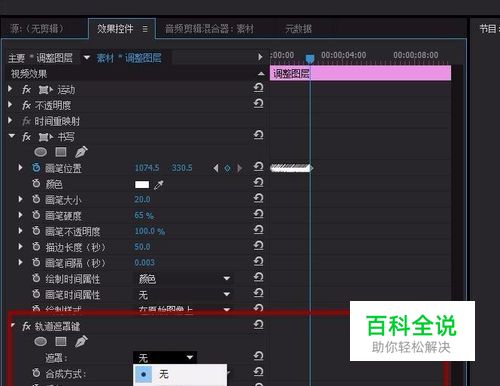
Task: Reset the 颜色 parameter
Action: point(258,182)
